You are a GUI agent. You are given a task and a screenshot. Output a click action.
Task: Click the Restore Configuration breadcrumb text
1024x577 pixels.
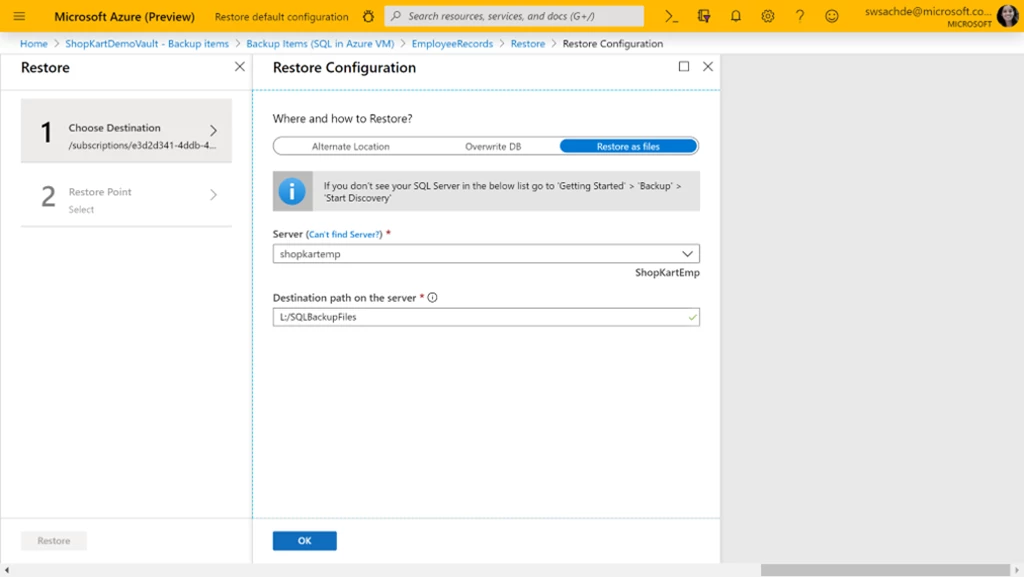point(613,44)
